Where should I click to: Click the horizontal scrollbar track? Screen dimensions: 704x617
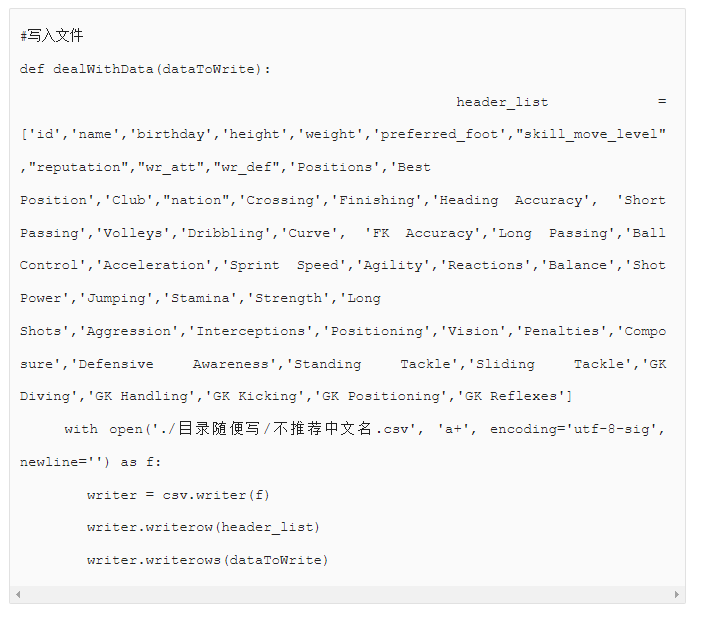tap(348, 595)
